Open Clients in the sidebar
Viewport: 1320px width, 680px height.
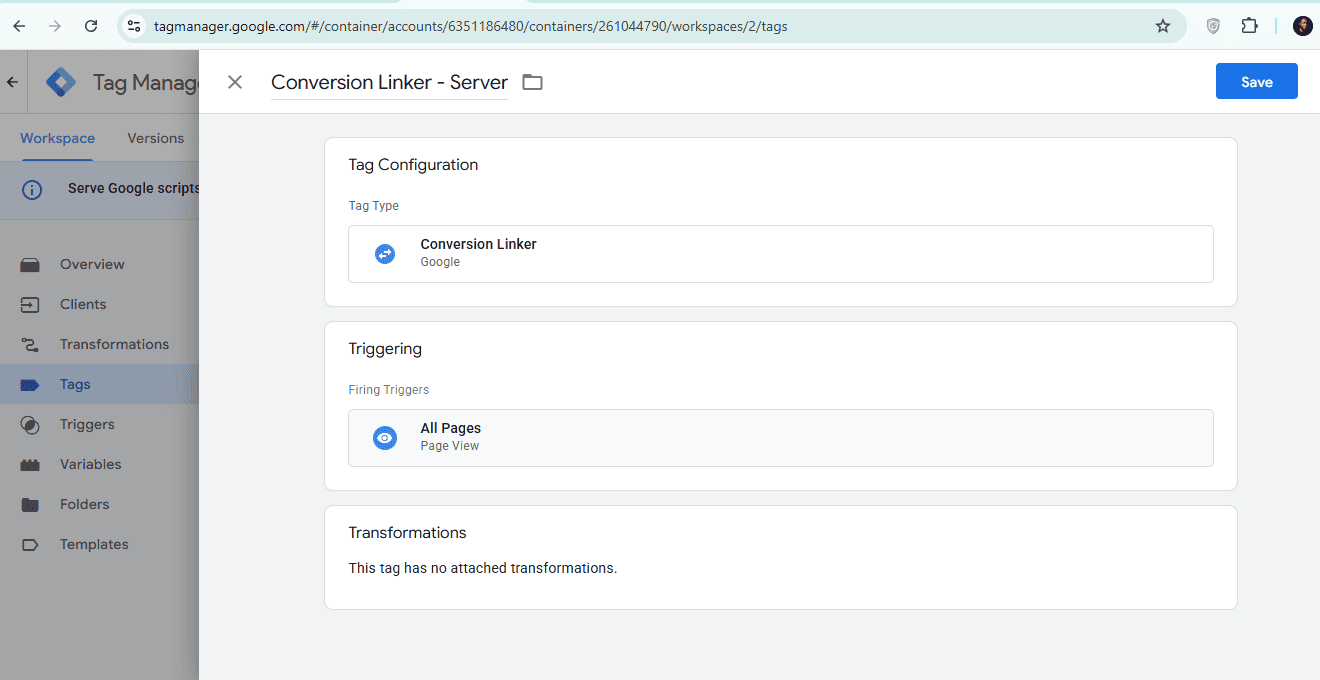99,304
